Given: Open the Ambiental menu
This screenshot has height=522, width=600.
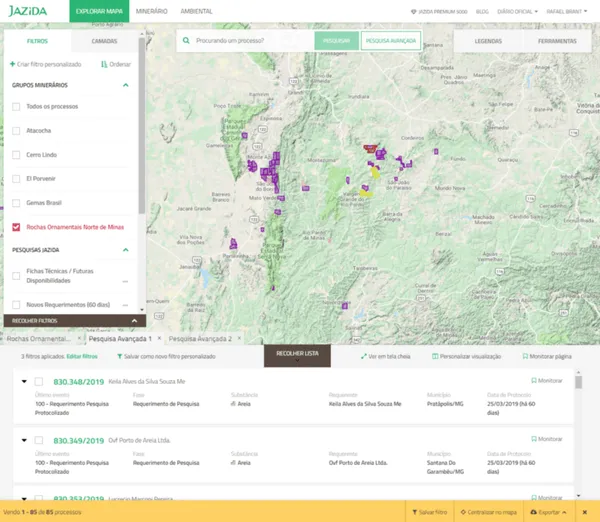Looking at the screenshot, I should point(196,11).
